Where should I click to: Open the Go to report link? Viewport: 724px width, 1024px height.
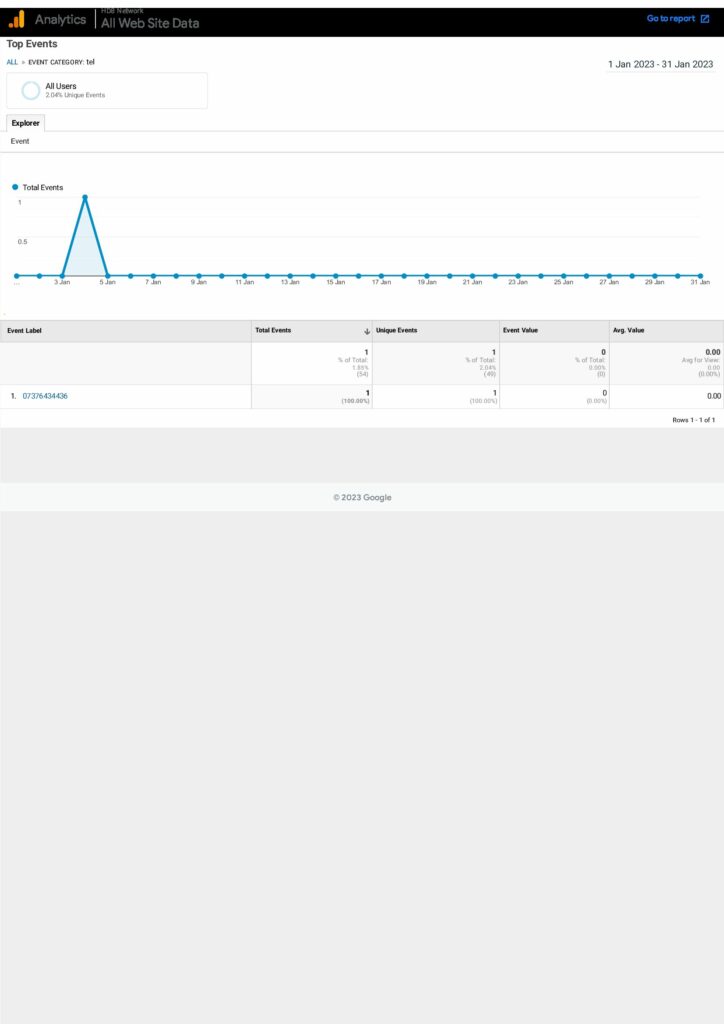coord(670,19)
